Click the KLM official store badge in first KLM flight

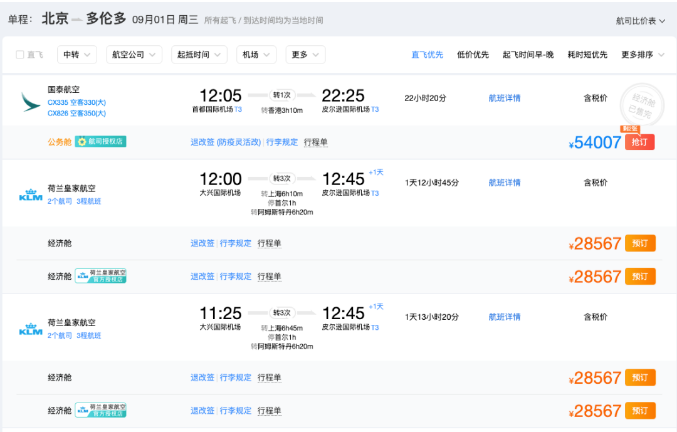[x=101, y=276]
